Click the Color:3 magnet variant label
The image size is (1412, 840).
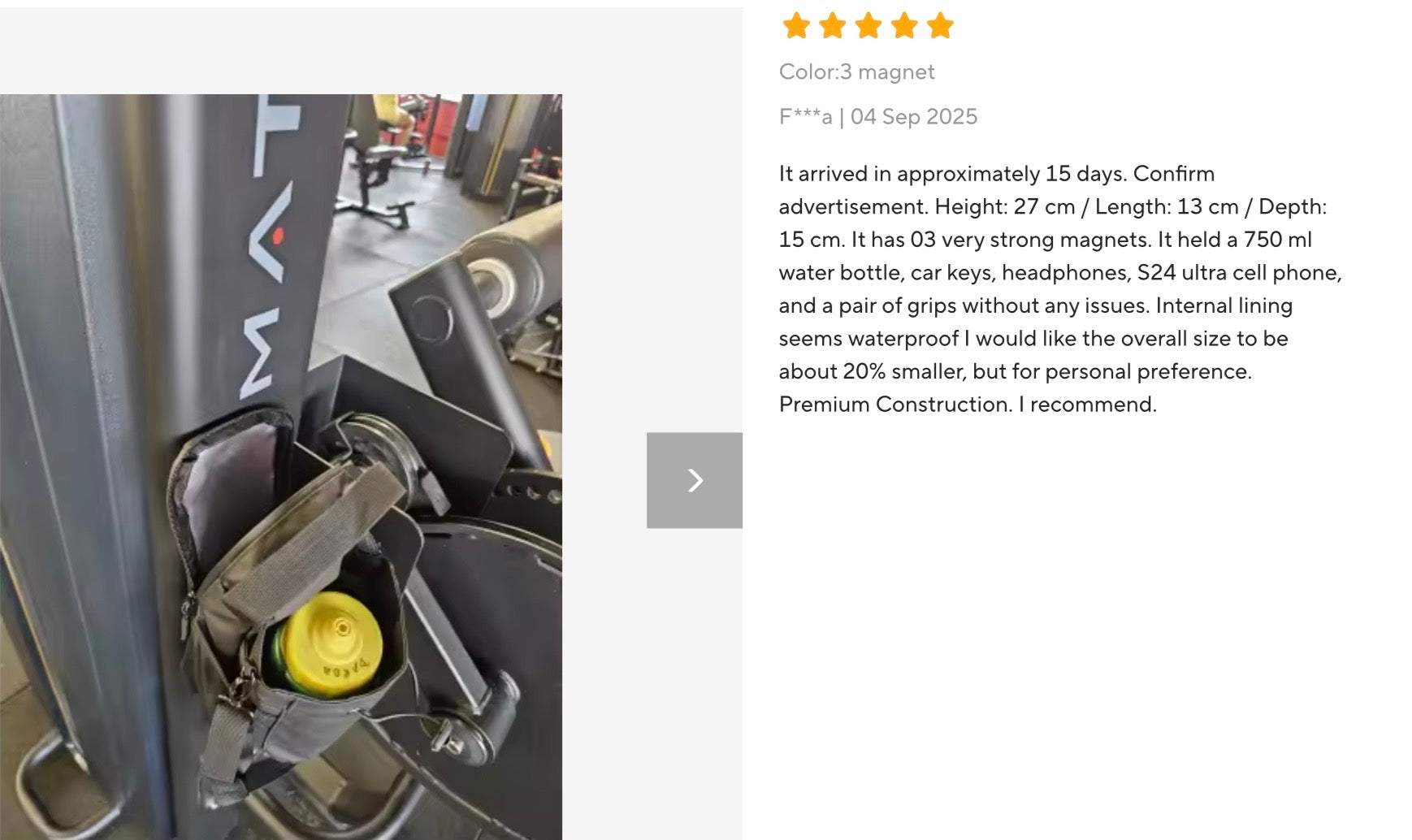tap(856, 71)
